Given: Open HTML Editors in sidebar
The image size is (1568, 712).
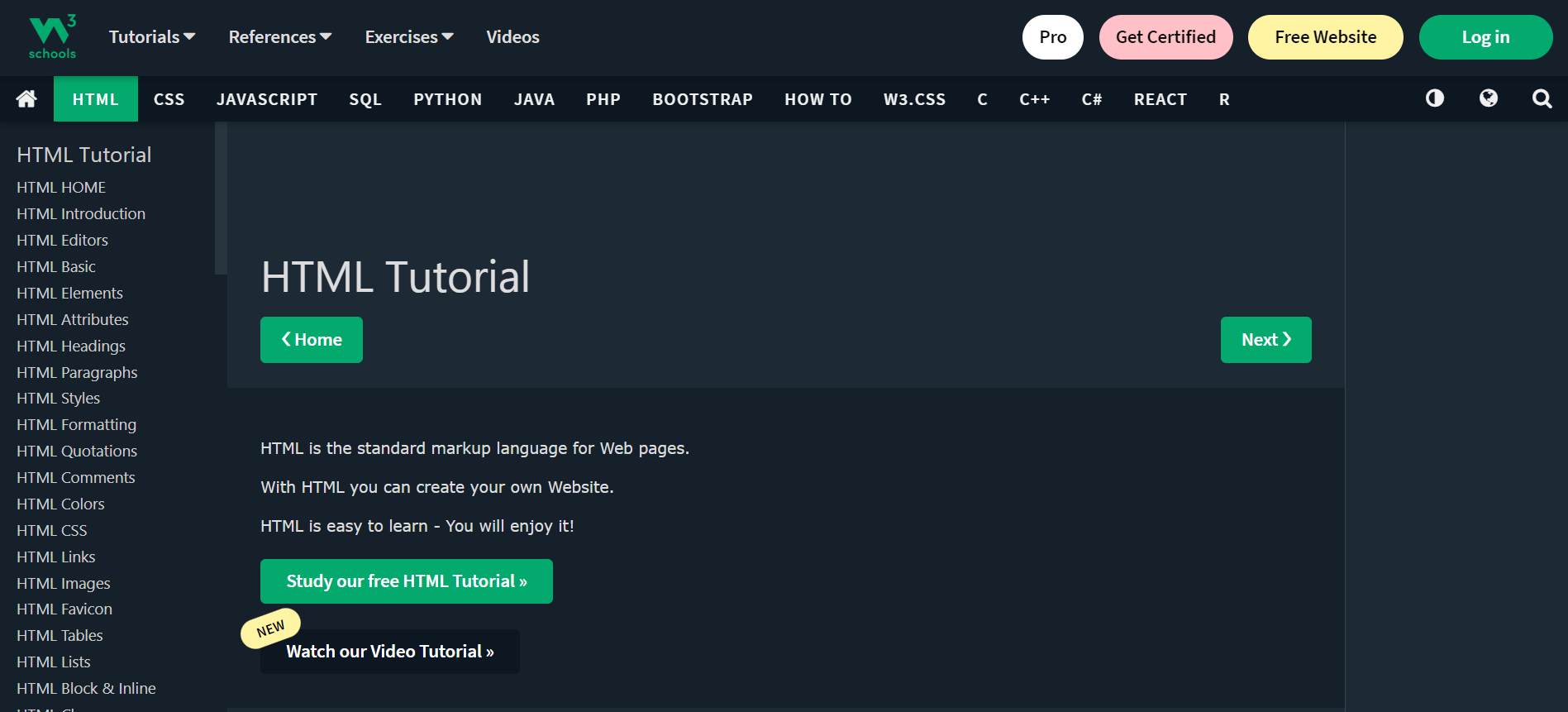Looking at the screenshot, I should [62, 241].
